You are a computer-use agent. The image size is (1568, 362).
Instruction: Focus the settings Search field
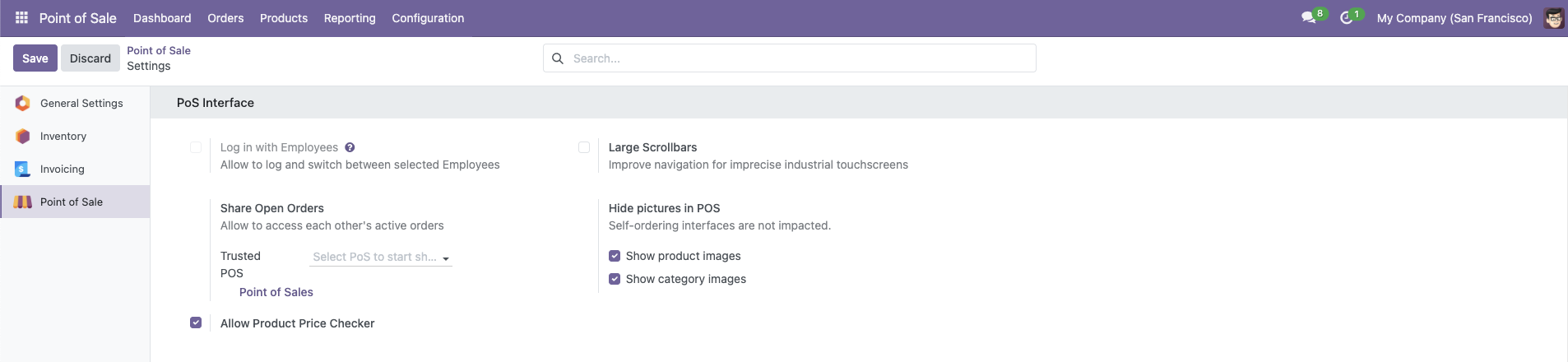point(790,58)
